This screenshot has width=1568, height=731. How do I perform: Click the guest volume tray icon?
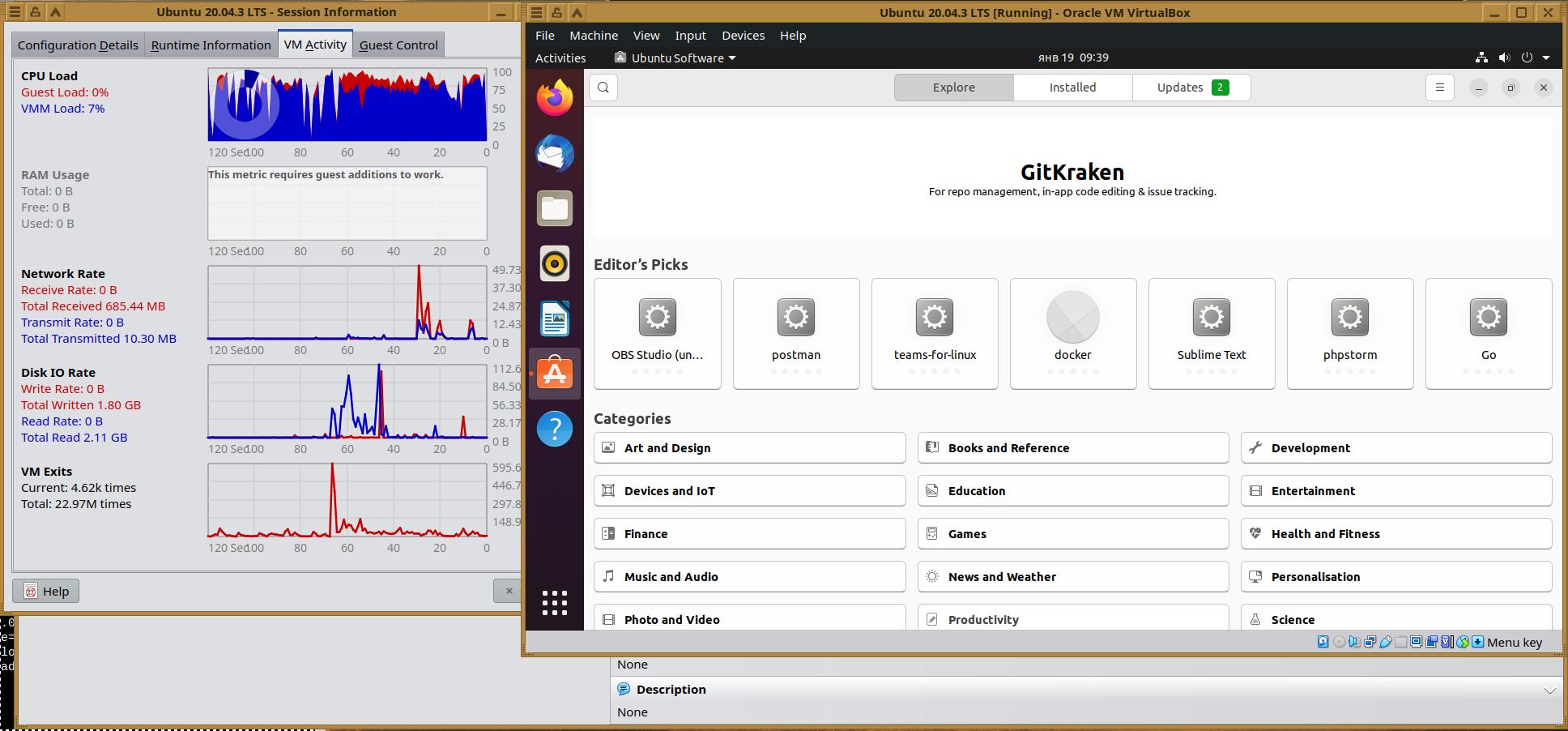(1504, 58)
